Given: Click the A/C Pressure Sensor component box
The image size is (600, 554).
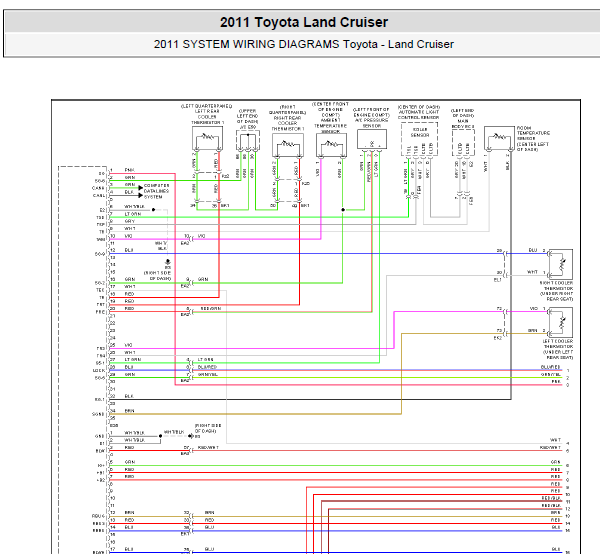Looking at the screenshot, I should [372, 139].
